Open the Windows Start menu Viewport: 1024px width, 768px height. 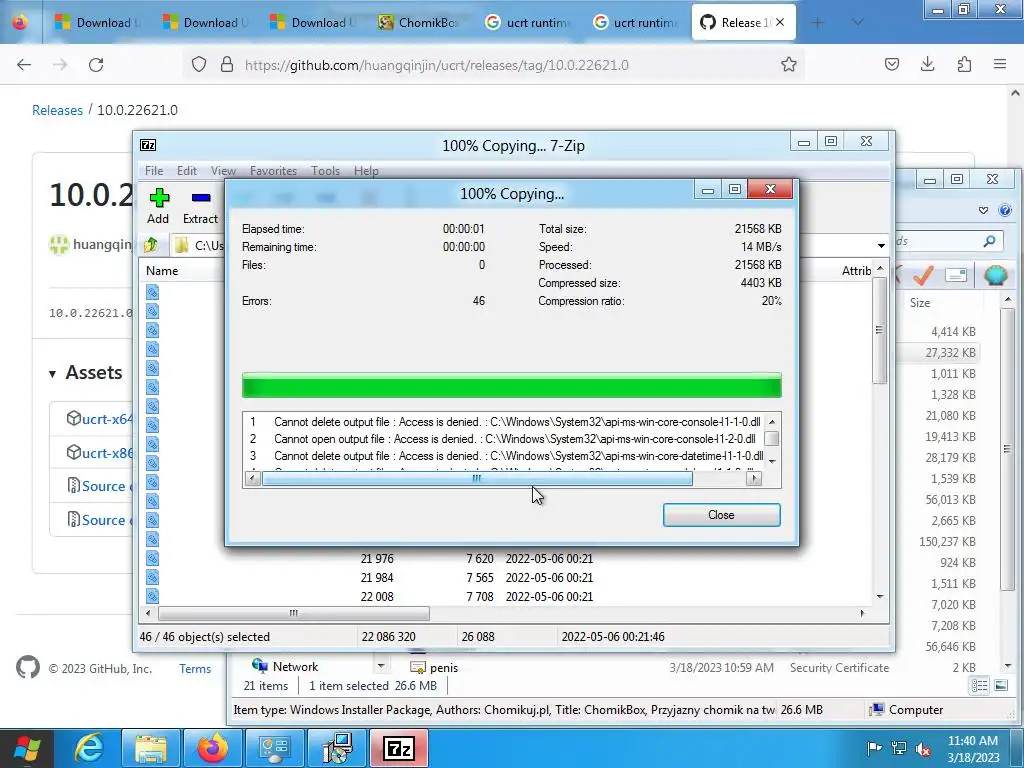(x=27, y=748)
